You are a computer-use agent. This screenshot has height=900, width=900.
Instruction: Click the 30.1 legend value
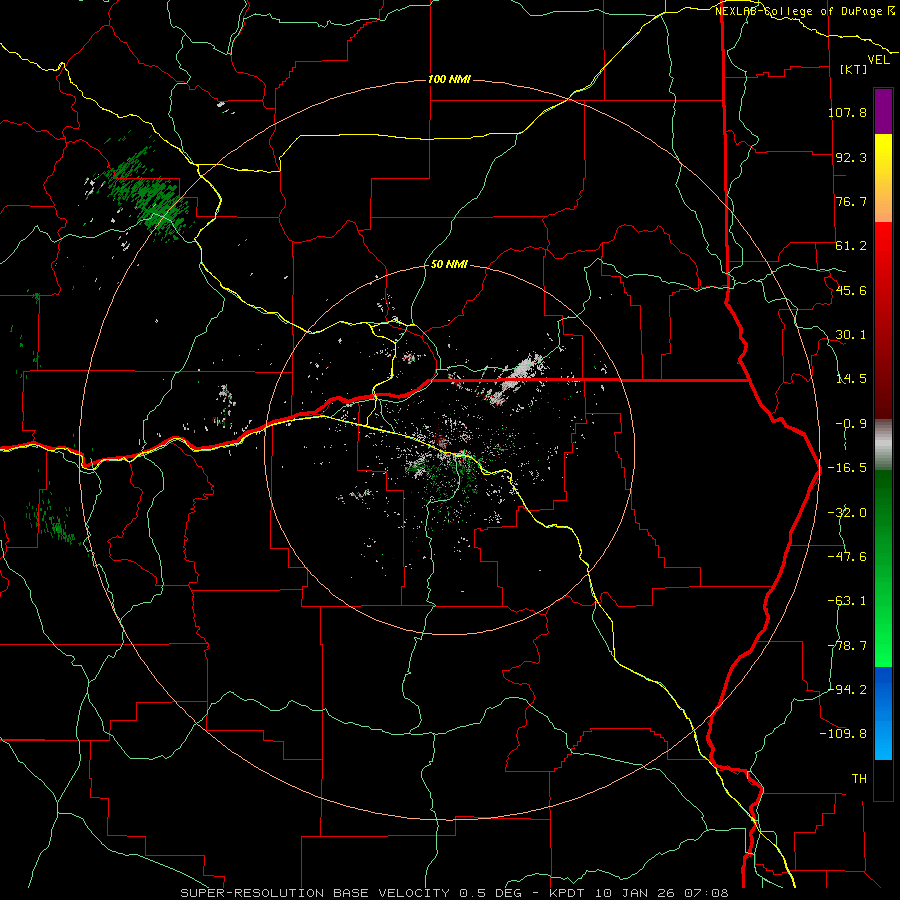tap(851, 334)
